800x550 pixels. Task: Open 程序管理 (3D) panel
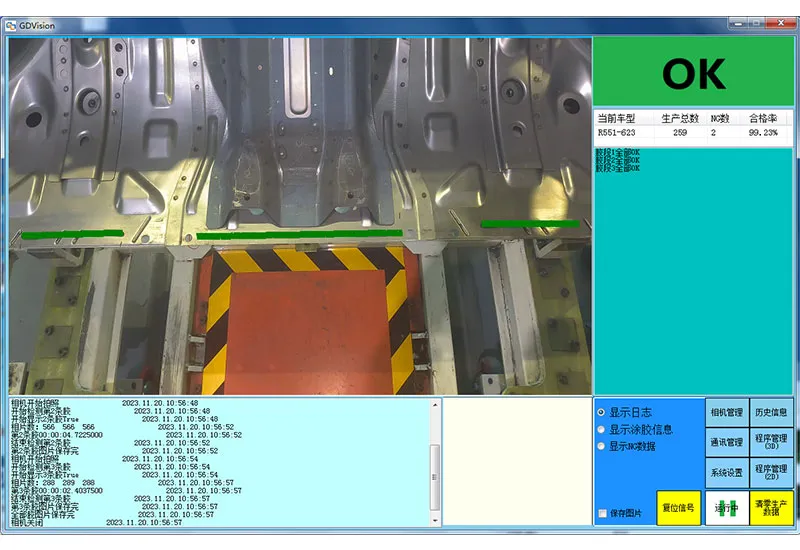(771, 441)
